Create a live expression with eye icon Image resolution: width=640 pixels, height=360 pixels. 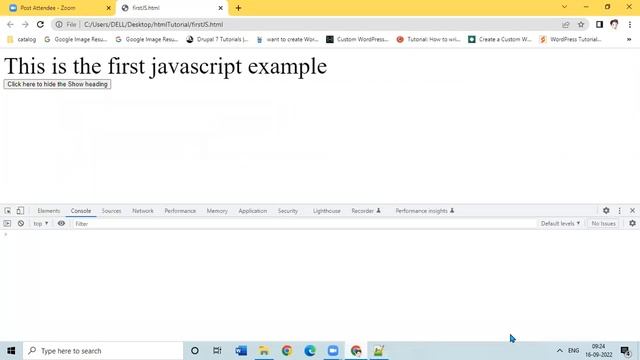[61, 224]
